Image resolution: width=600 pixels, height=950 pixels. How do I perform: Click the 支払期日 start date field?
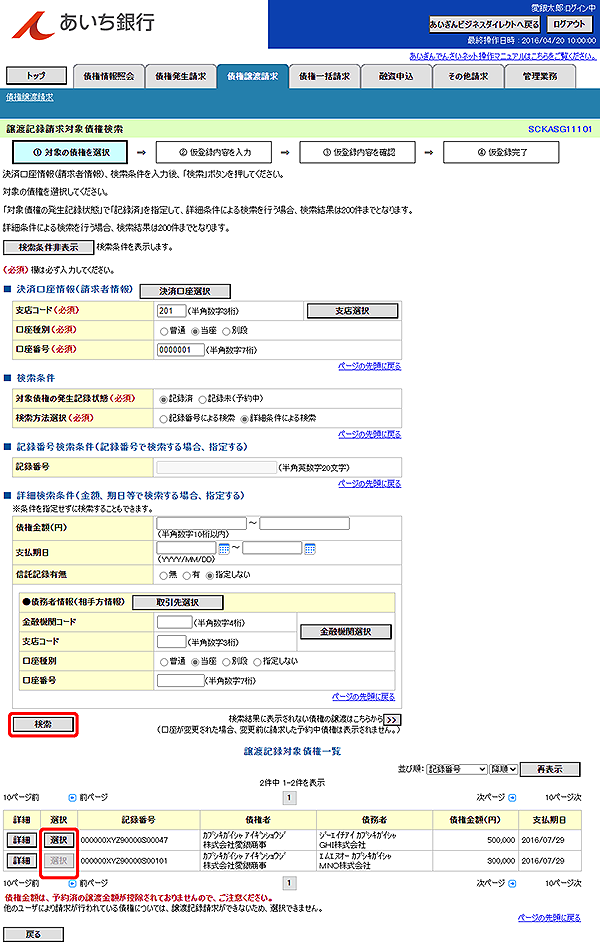pos(187,548)
